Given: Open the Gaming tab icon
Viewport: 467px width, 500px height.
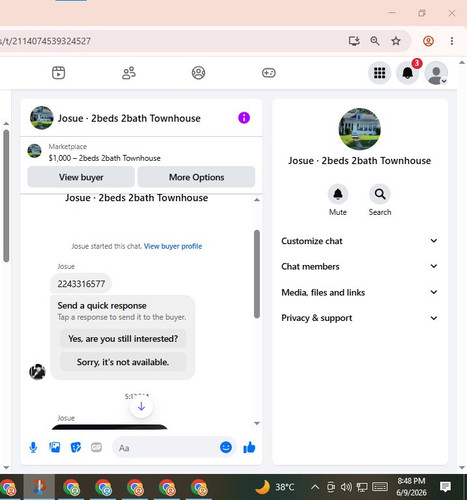Looking at the screenshot, I should point(269,73).
